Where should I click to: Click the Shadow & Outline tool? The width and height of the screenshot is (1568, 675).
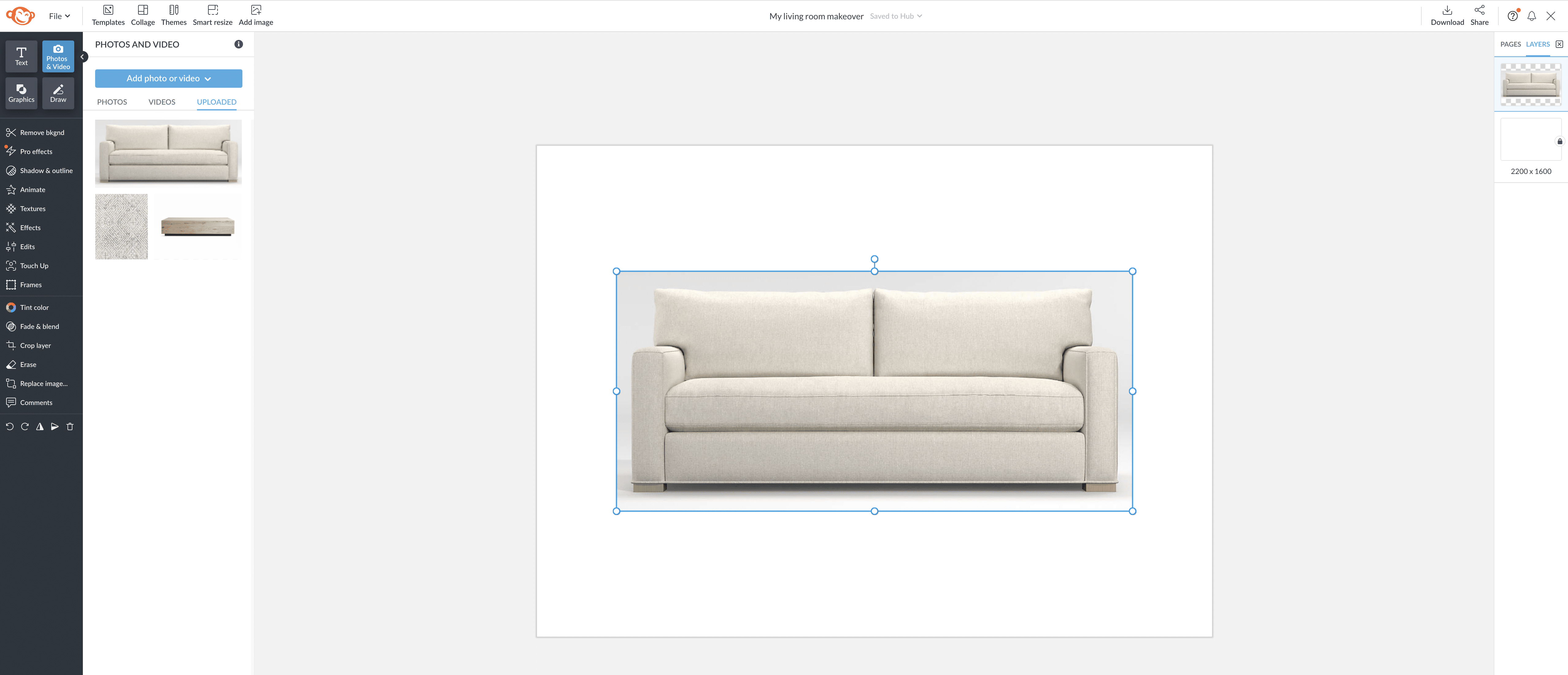pyautogui.click(x=46, y=170)
